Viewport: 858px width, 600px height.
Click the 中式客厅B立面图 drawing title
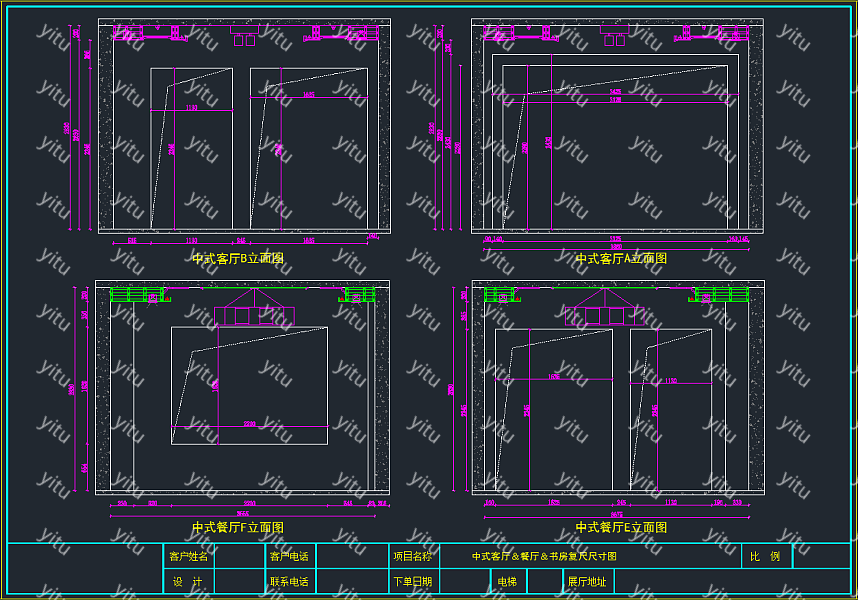coord(238,258)
